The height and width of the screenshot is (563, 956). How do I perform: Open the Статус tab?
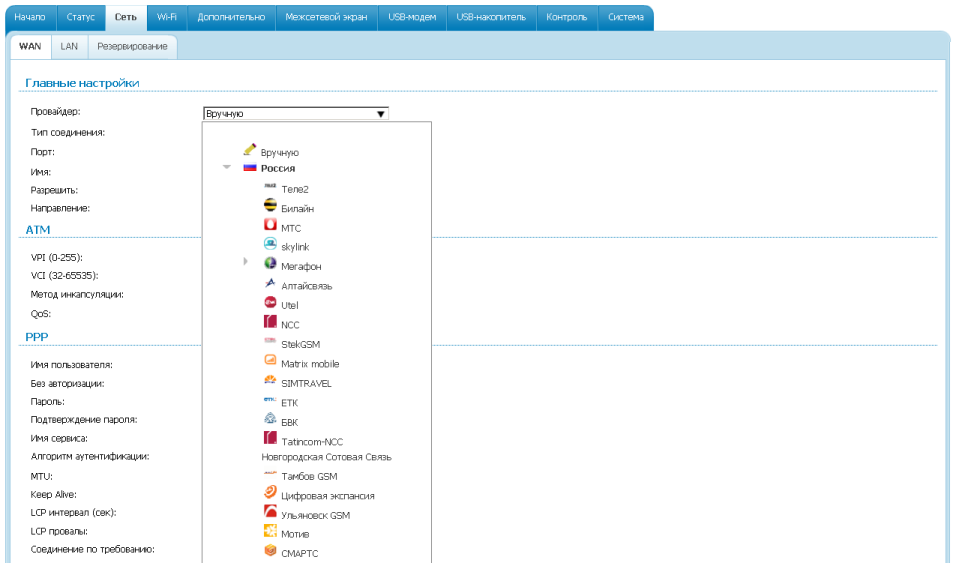(80, 17)
